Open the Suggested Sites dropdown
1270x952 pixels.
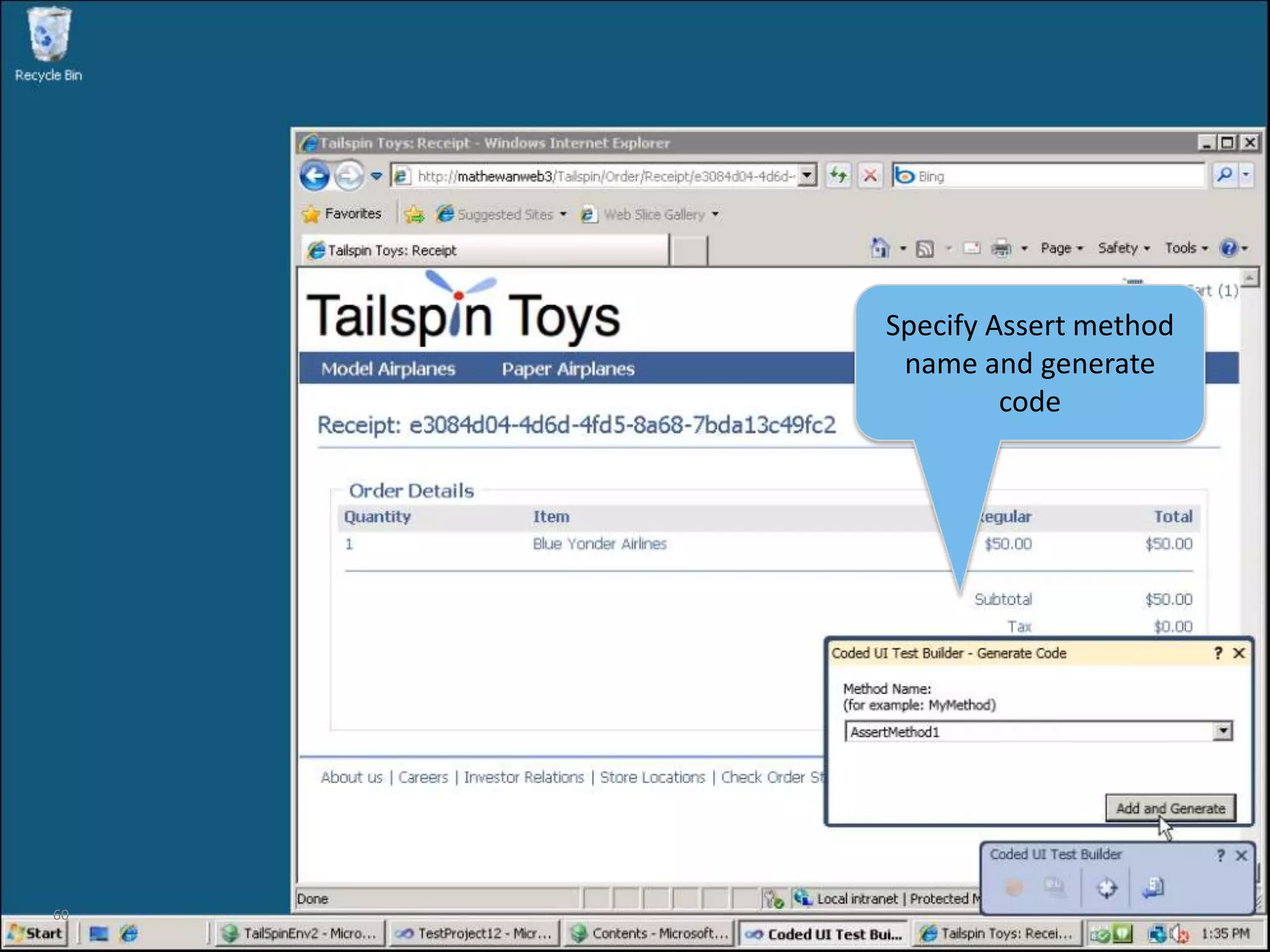504,214
